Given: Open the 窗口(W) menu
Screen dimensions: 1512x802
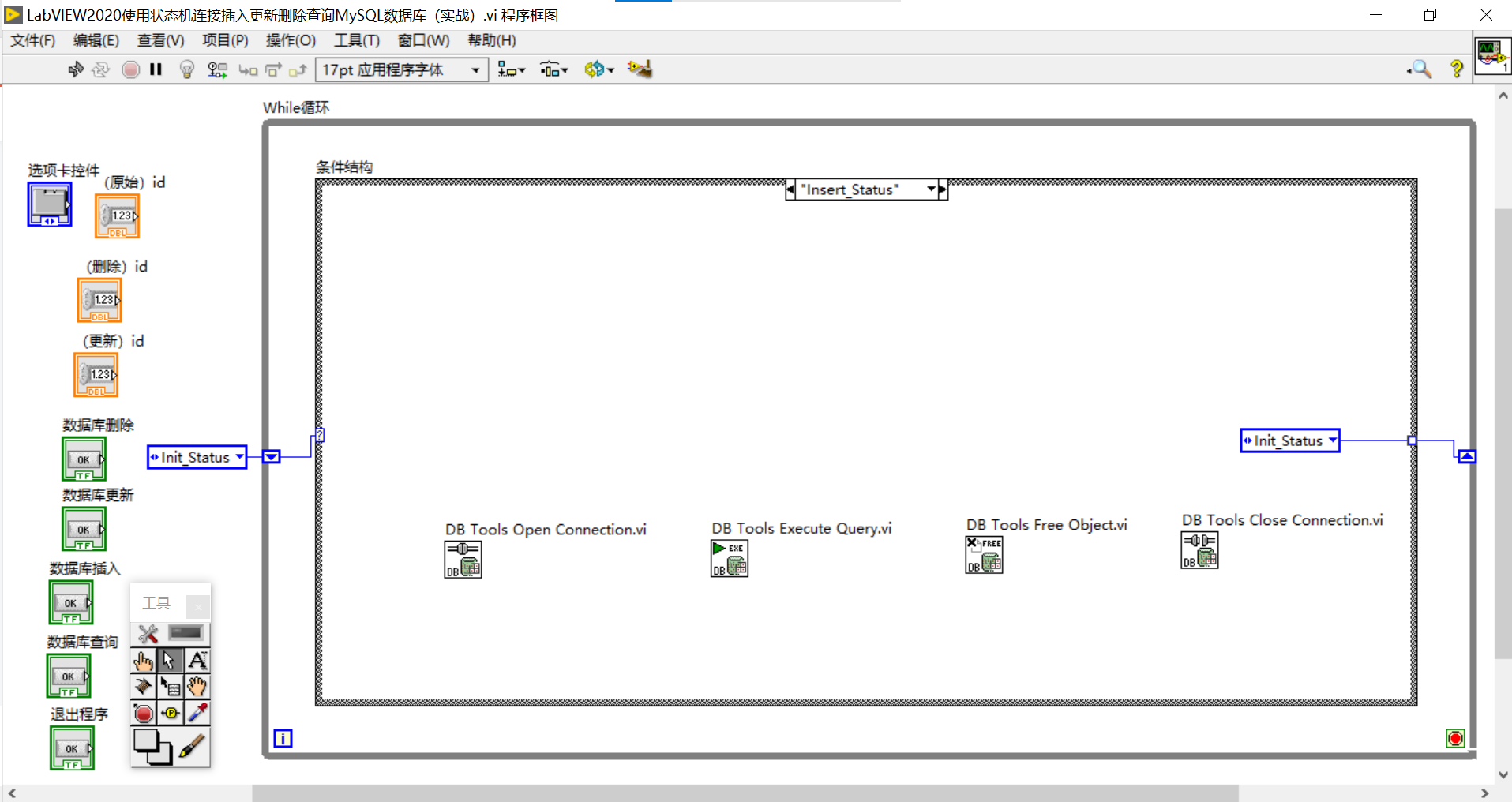Looking at the screenshot, I should pos(423,40).
